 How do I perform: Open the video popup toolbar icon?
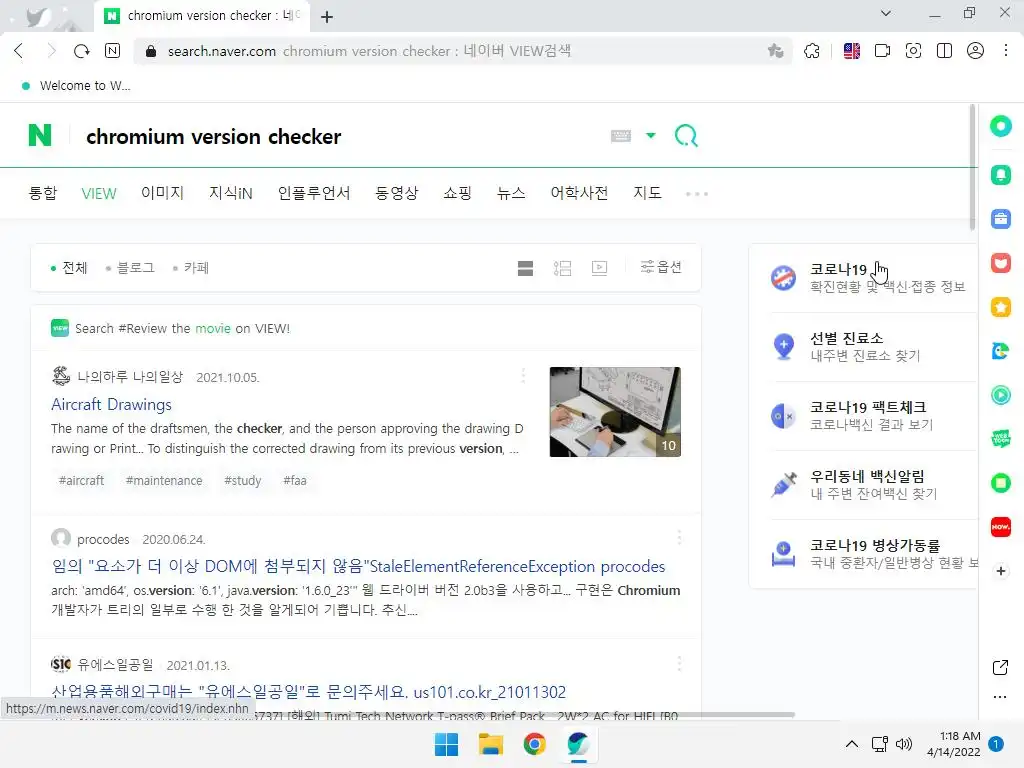[882, 51]
